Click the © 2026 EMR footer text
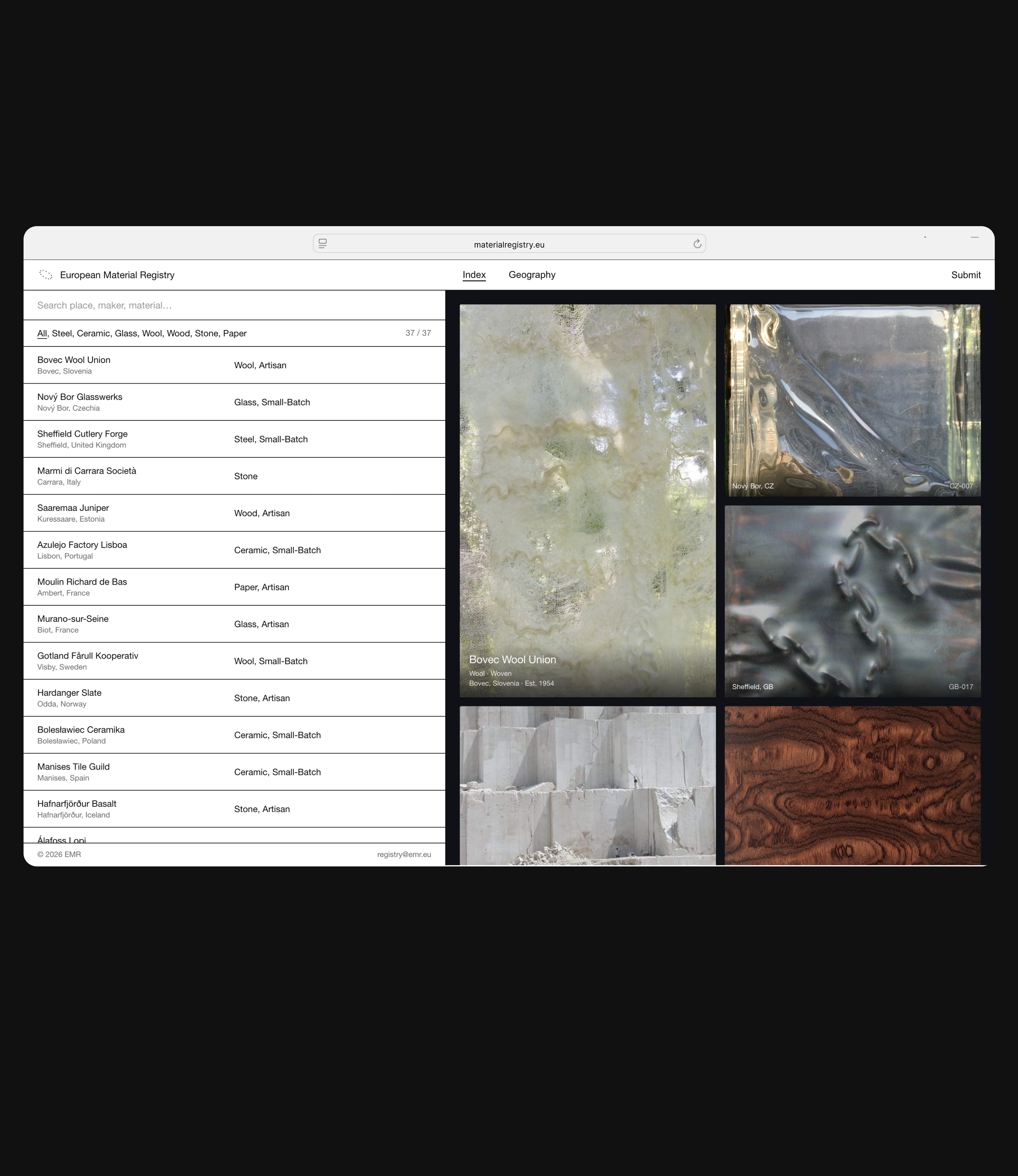 point(59,854)
